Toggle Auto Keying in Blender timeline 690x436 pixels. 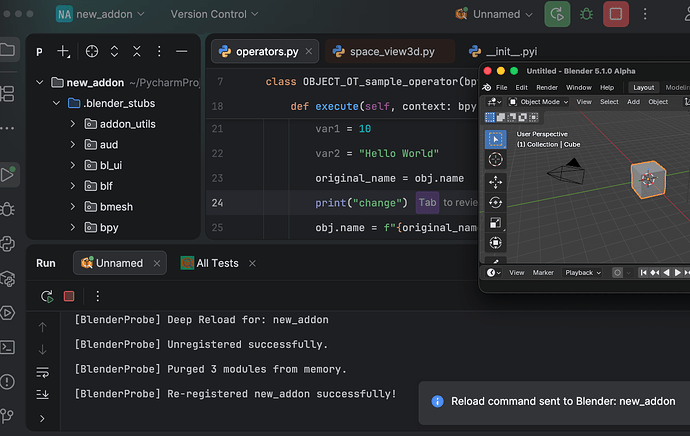pyautogui.click(x=617, y=273)
